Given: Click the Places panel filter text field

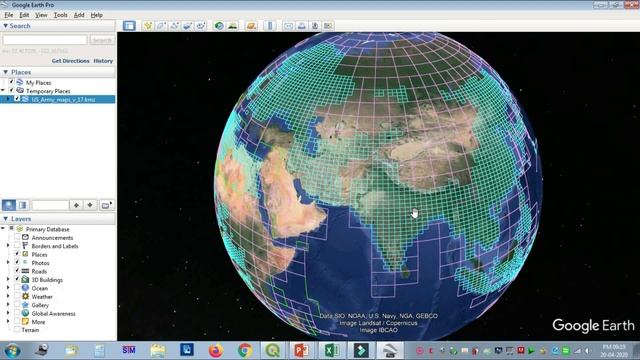Looking at the screenshot, I should 50,205.
